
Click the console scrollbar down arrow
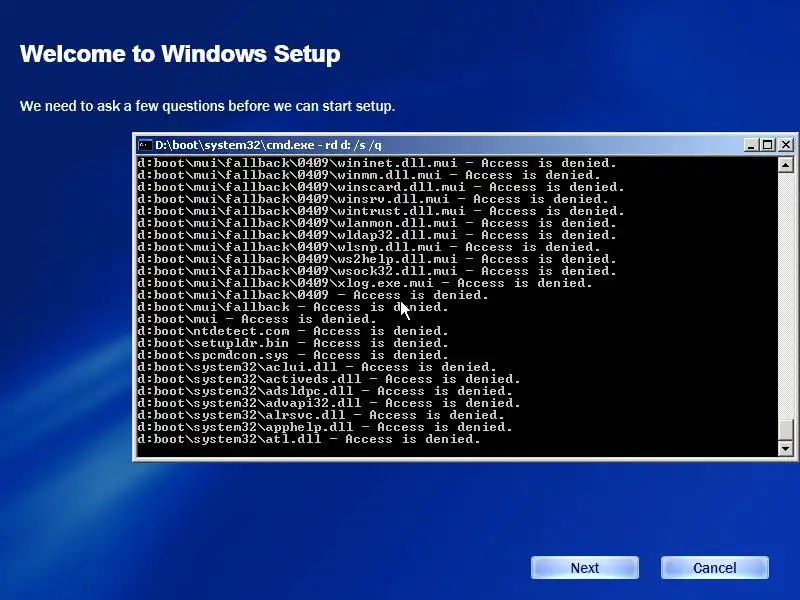pyautogui.click(x=785, y=448)
